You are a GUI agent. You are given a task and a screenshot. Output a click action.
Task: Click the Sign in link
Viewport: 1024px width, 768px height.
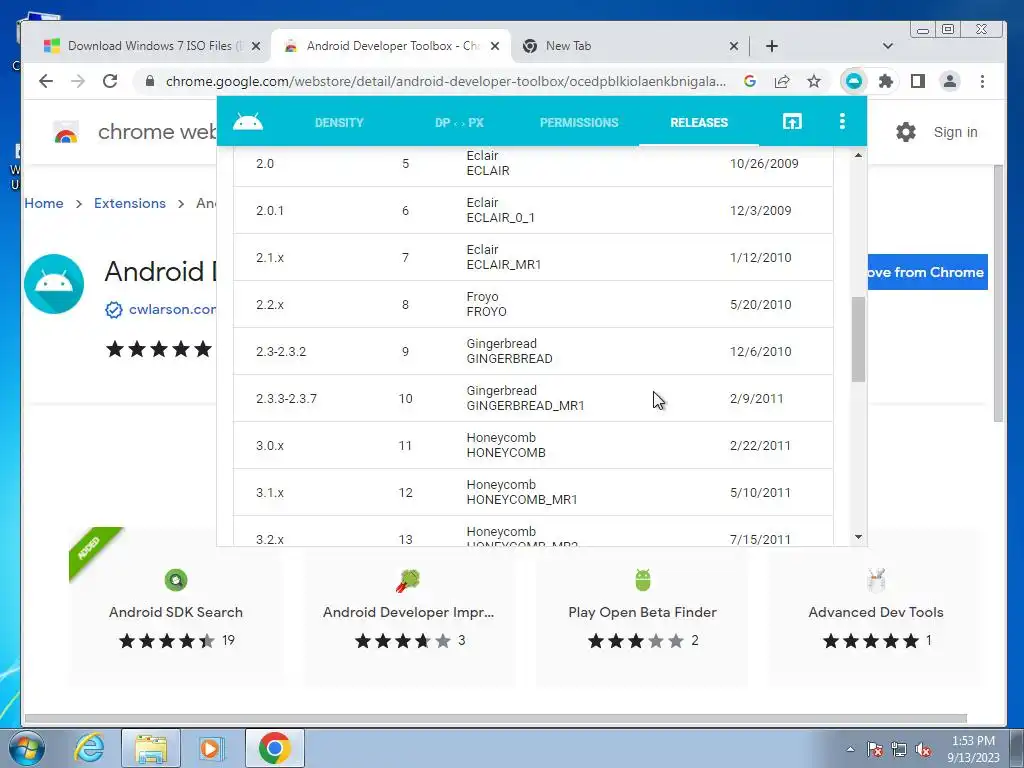tap(955, 132)
